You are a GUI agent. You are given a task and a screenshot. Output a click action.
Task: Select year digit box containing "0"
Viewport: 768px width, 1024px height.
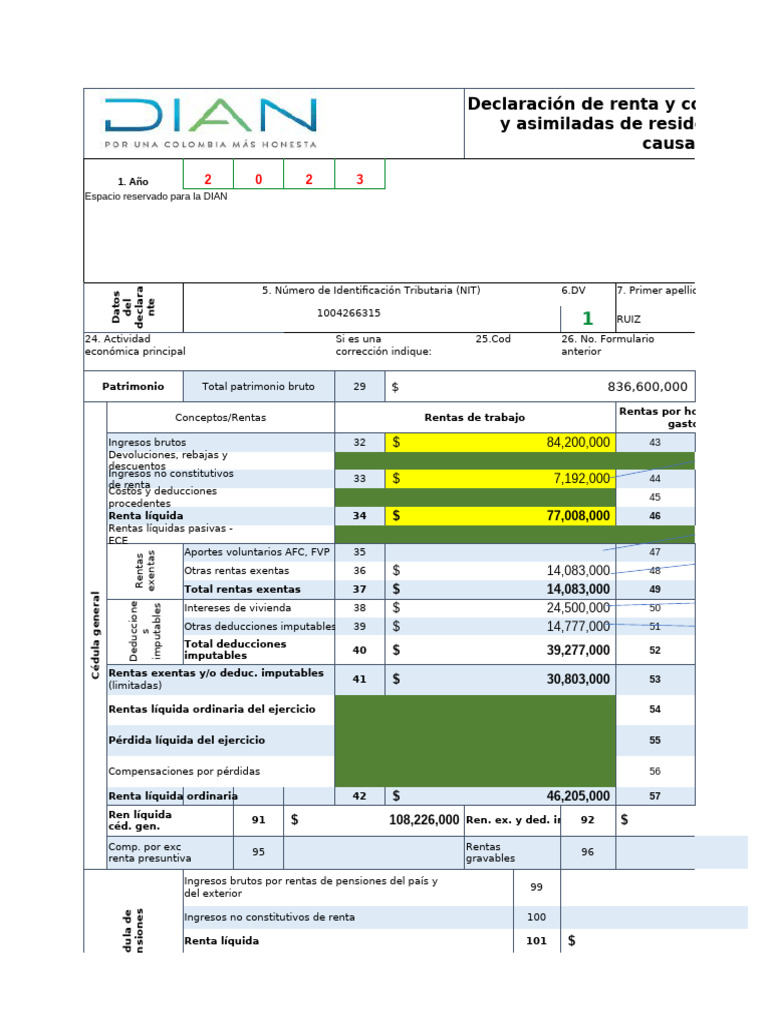coord(259,174)
